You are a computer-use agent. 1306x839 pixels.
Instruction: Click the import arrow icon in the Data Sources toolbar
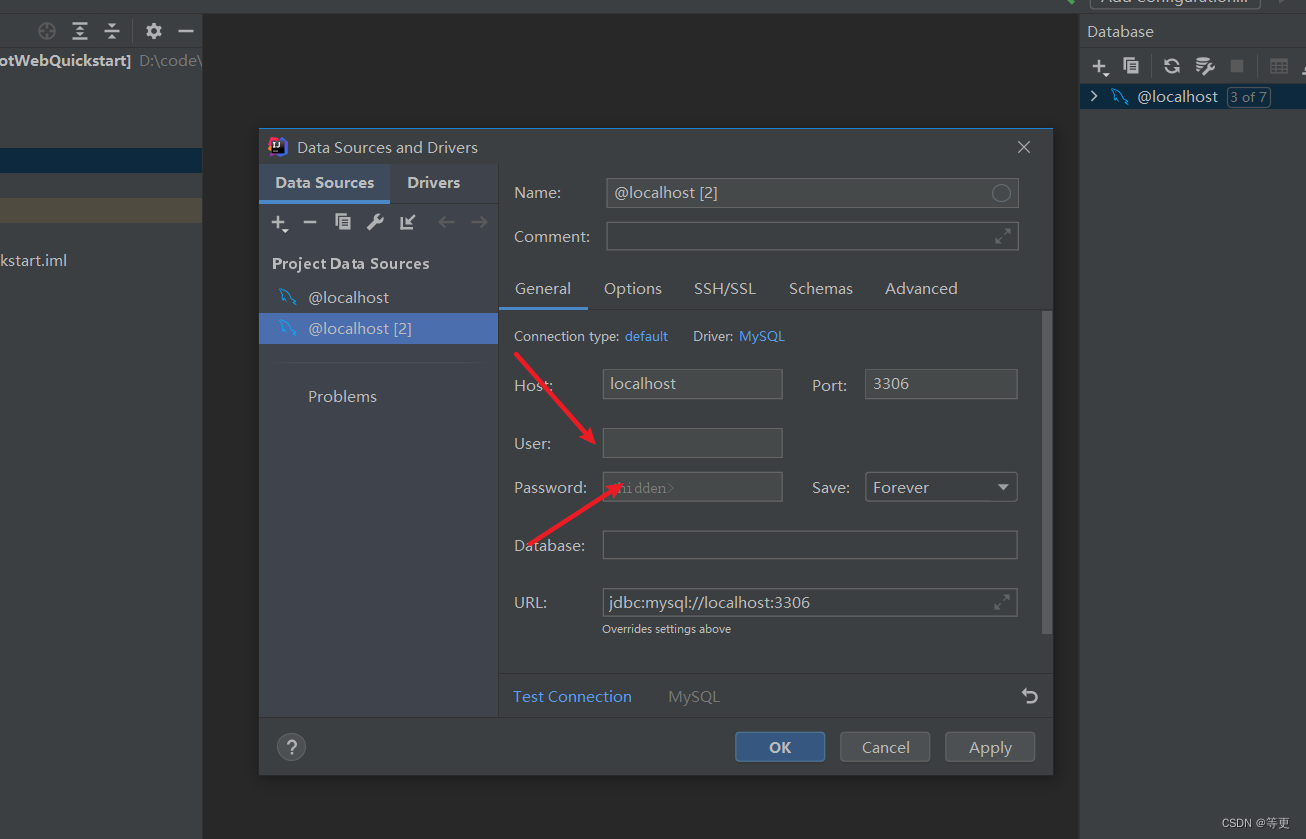click(x=408, y=222)
